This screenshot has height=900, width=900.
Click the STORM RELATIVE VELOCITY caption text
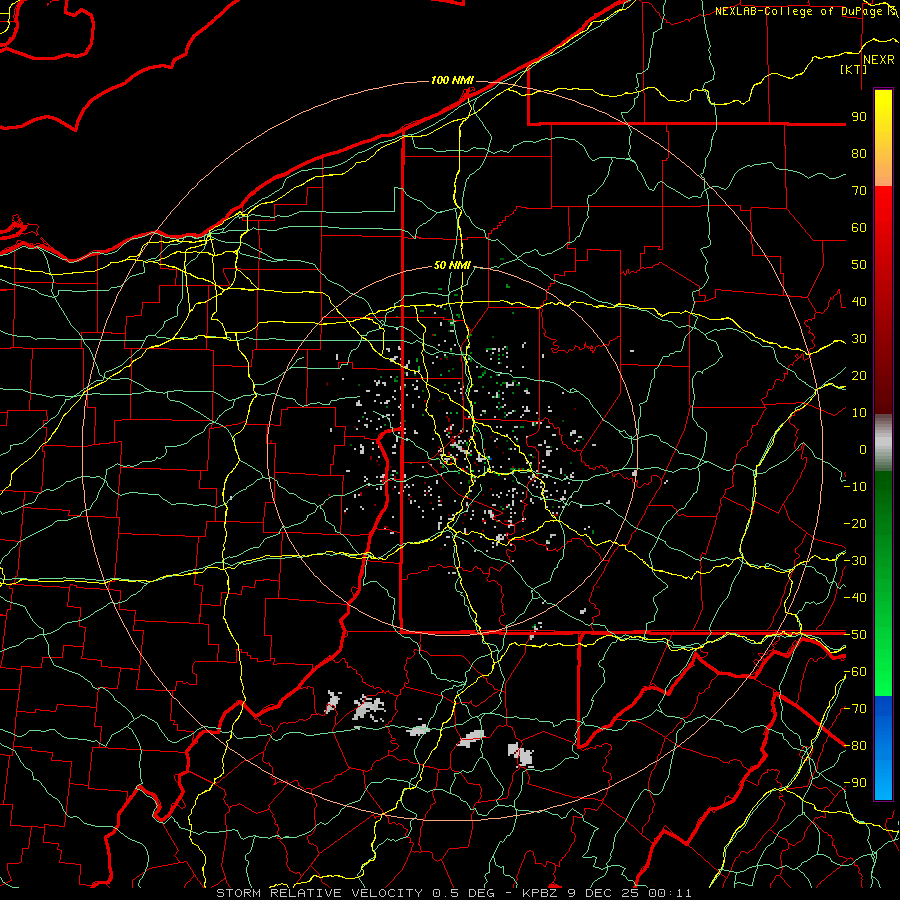(x=319, y=893)
